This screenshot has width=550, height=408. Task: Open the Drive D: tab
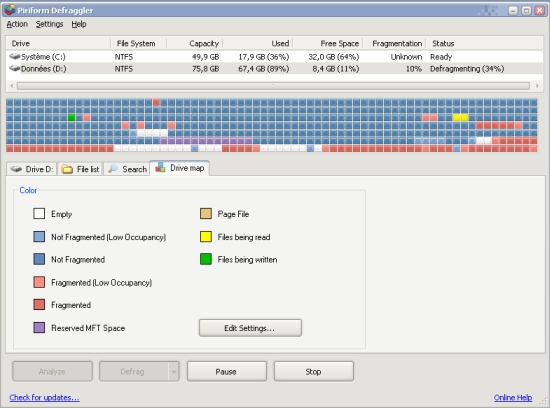32,169
